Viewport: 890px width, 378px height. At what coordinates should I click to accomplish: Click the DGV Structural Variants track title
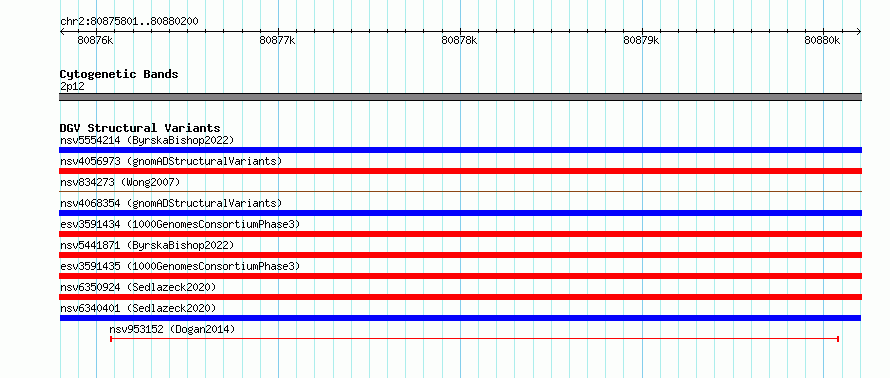[x=140, y=128]
